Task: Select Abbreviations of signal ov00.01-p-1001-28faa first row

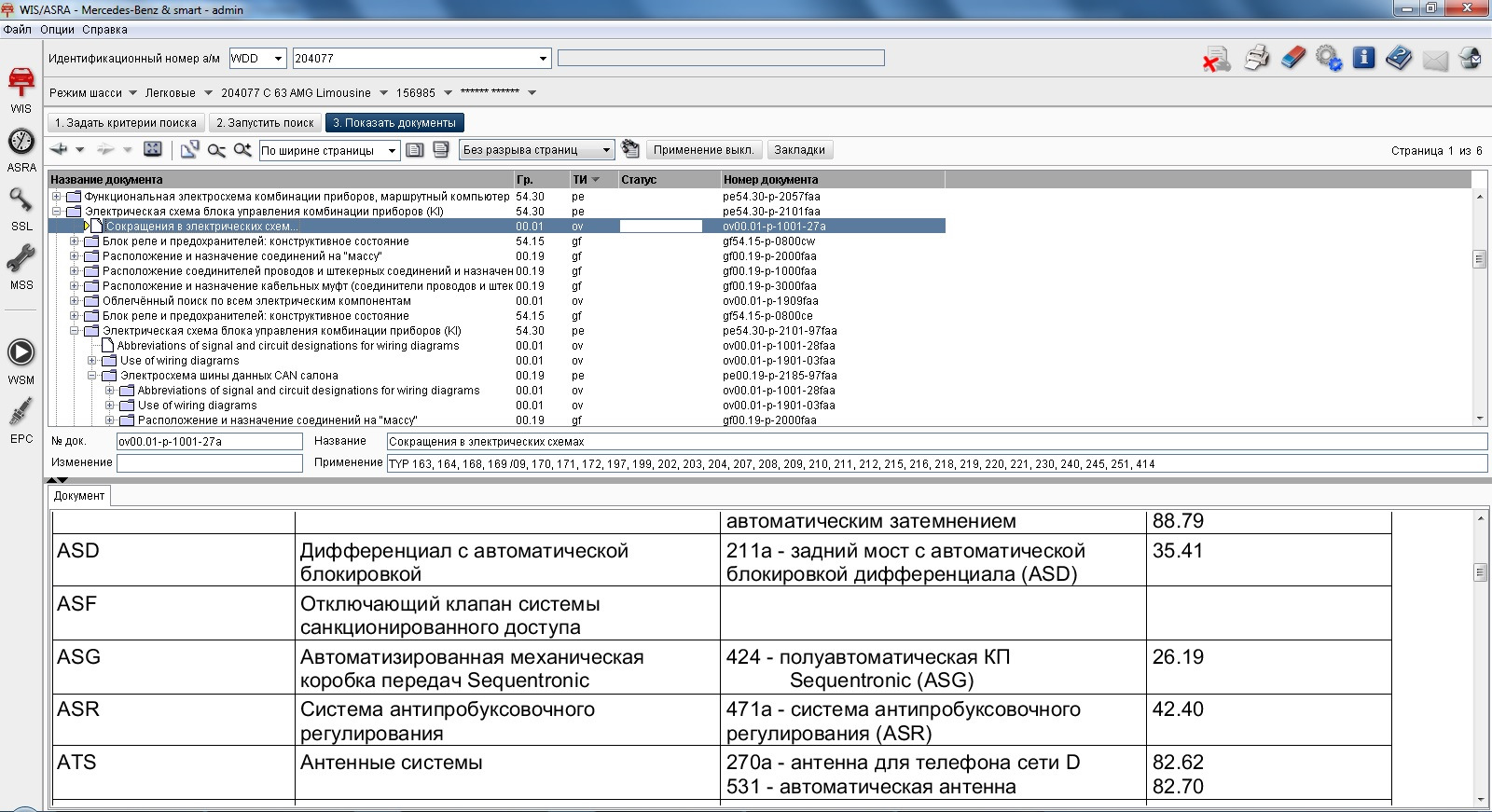Action: coord(288,346)
